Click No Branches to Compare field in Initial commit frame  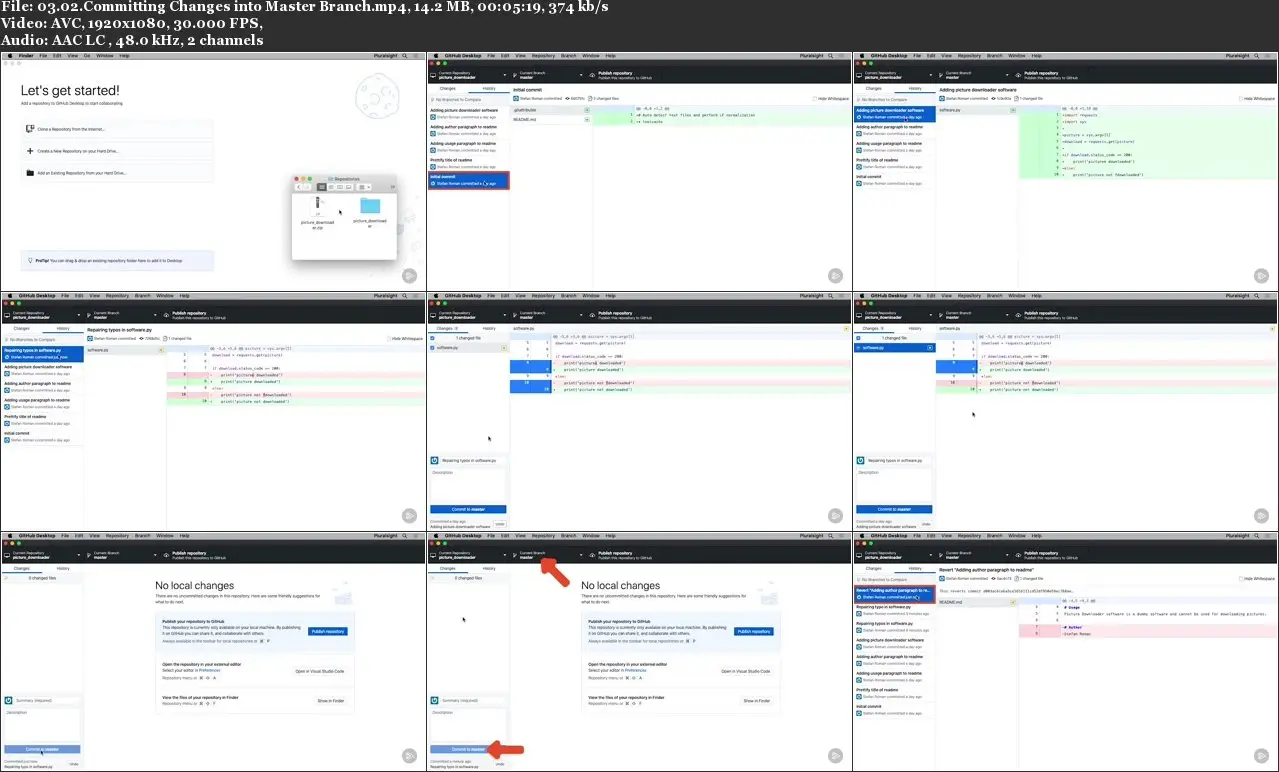[468, 99]
